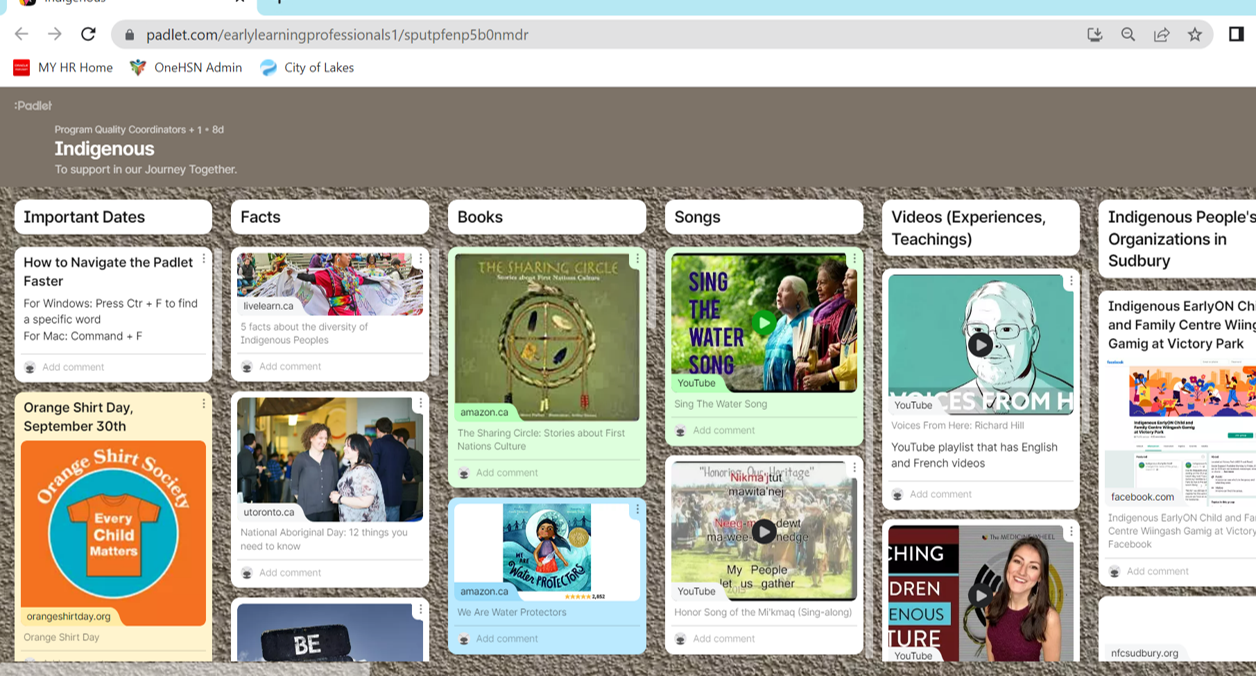
Task: Toggle the browser side panel icon
Action: 1236,34
